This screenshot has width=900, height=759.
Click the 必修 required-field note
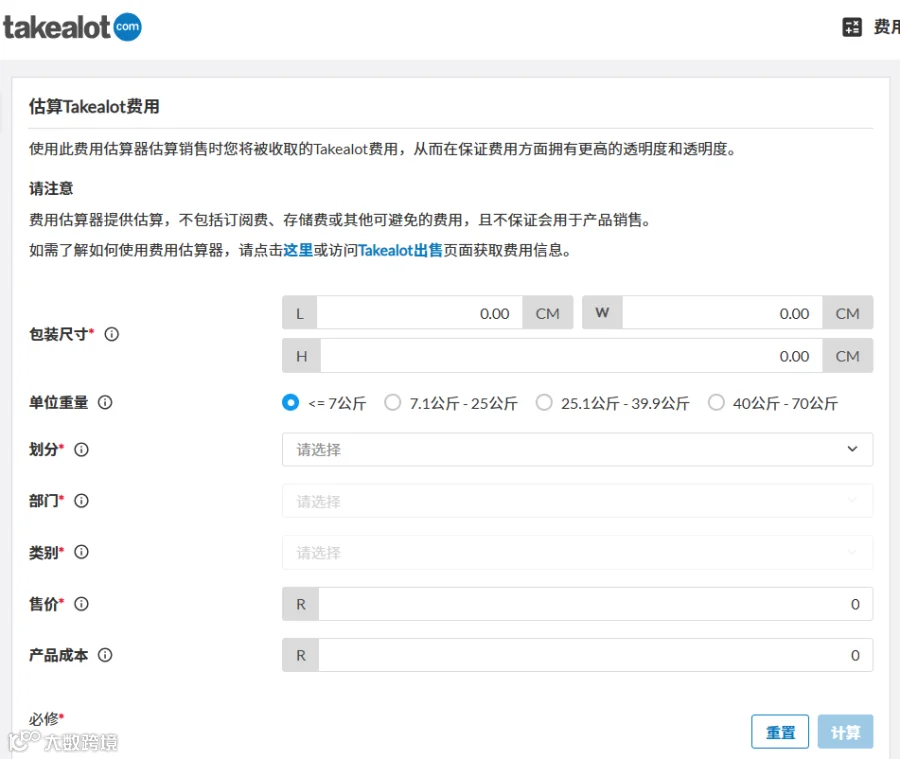[x=46, y=718]
